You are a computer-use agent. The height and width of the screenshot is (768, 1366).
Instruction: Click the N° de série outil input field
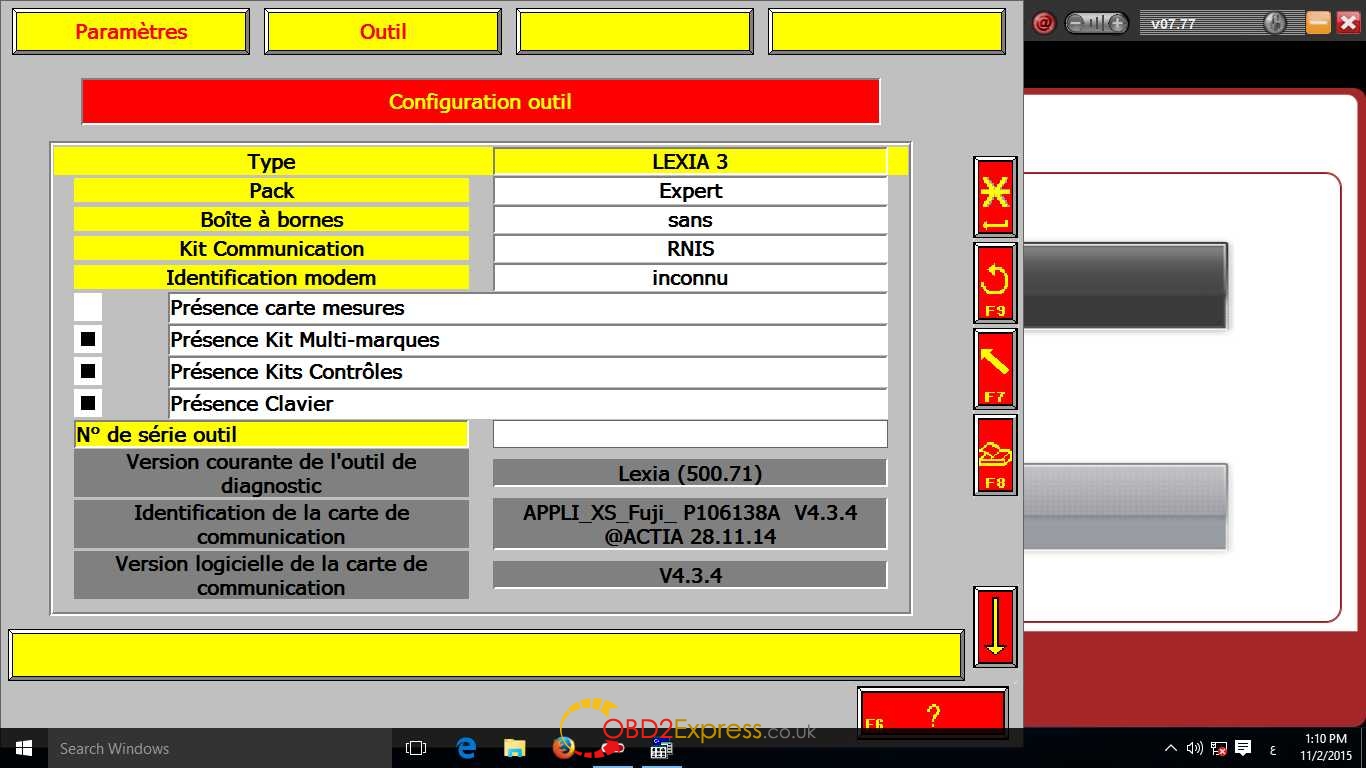click(x=690, y=434)
